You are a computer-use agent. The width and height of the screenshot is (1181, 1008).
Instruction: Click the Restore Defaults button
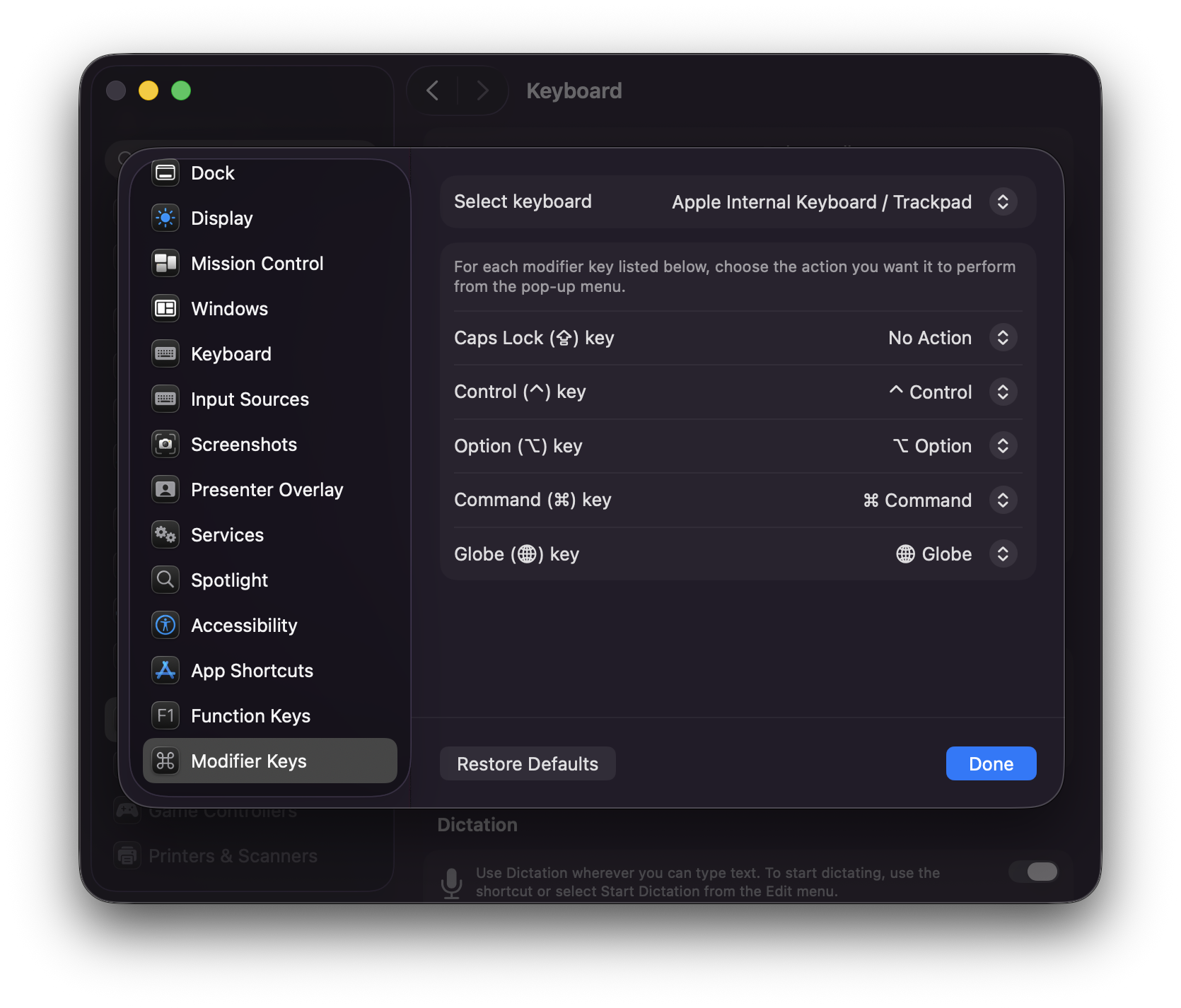click(528, 764)
